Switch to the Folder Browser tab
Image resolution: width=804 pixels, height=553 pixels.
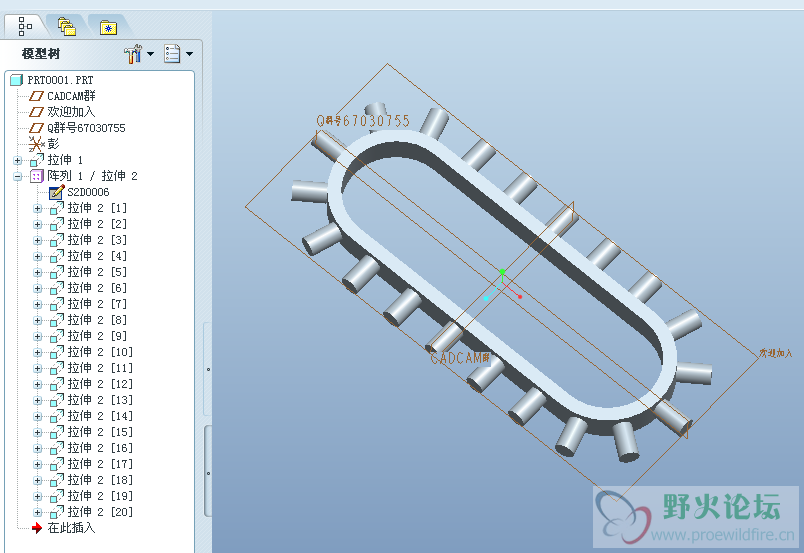pyautogui.click(x=66, y=26)
